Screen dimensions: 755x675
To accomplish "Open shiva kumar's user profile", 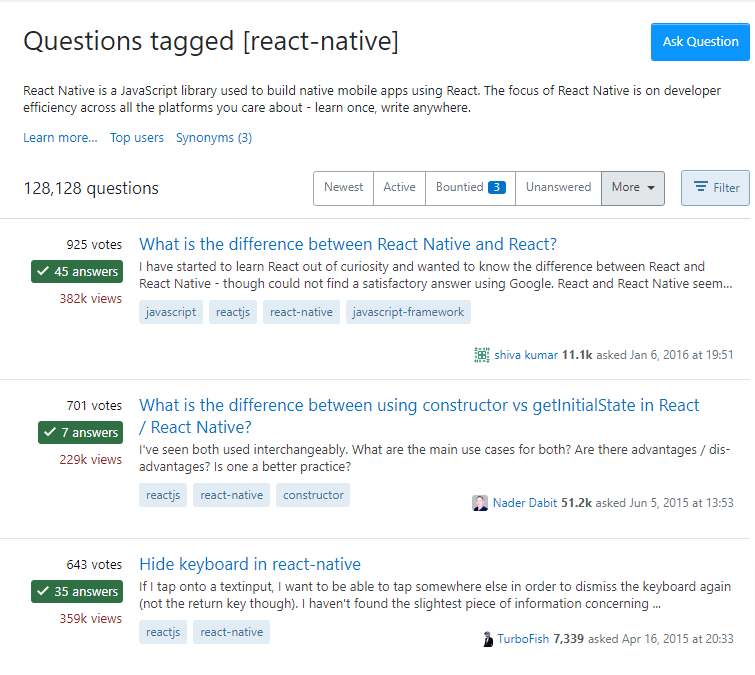I will 526,355.
